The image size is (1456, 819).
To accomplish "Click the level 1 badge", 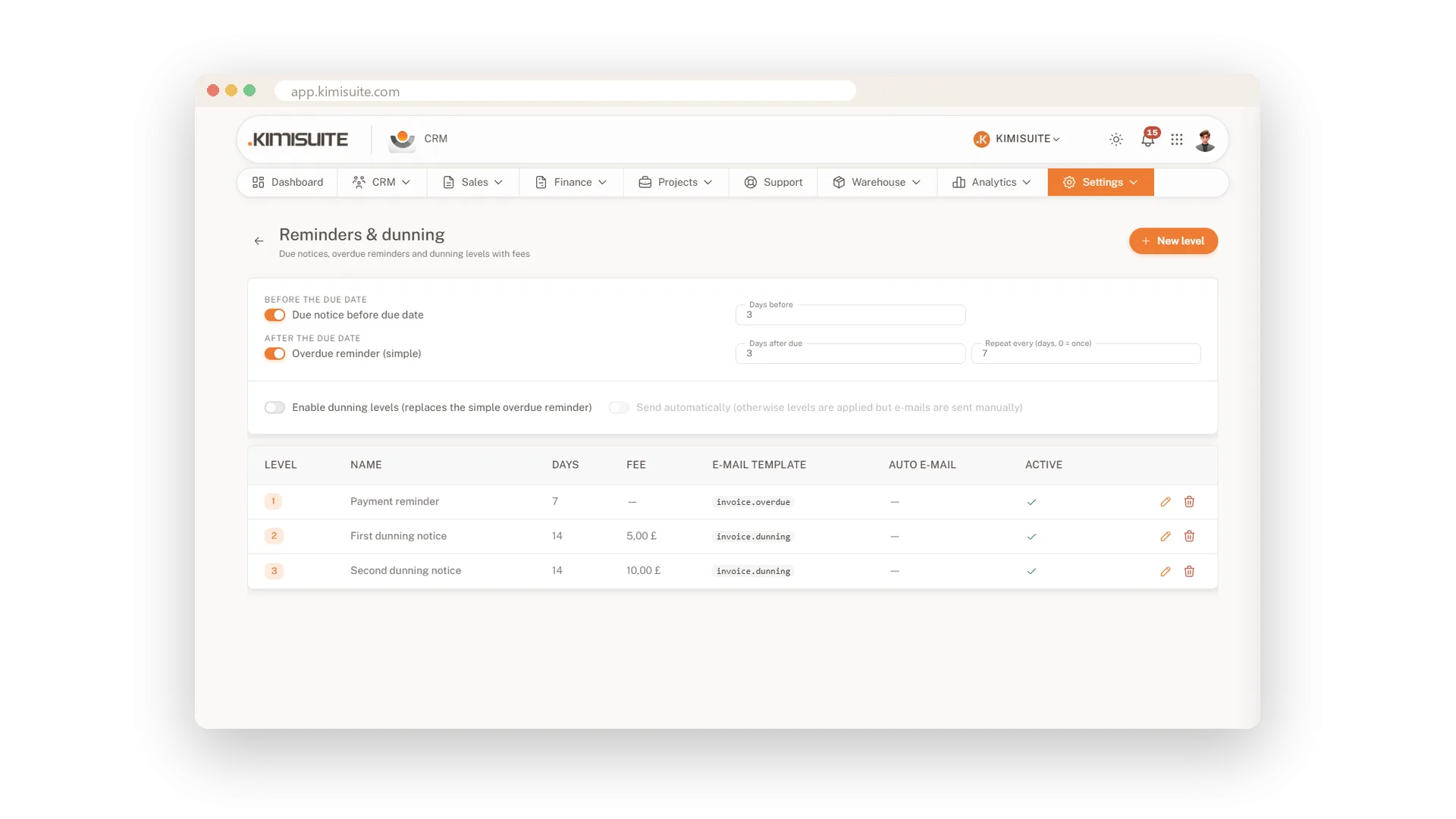I will click(274, 501).
